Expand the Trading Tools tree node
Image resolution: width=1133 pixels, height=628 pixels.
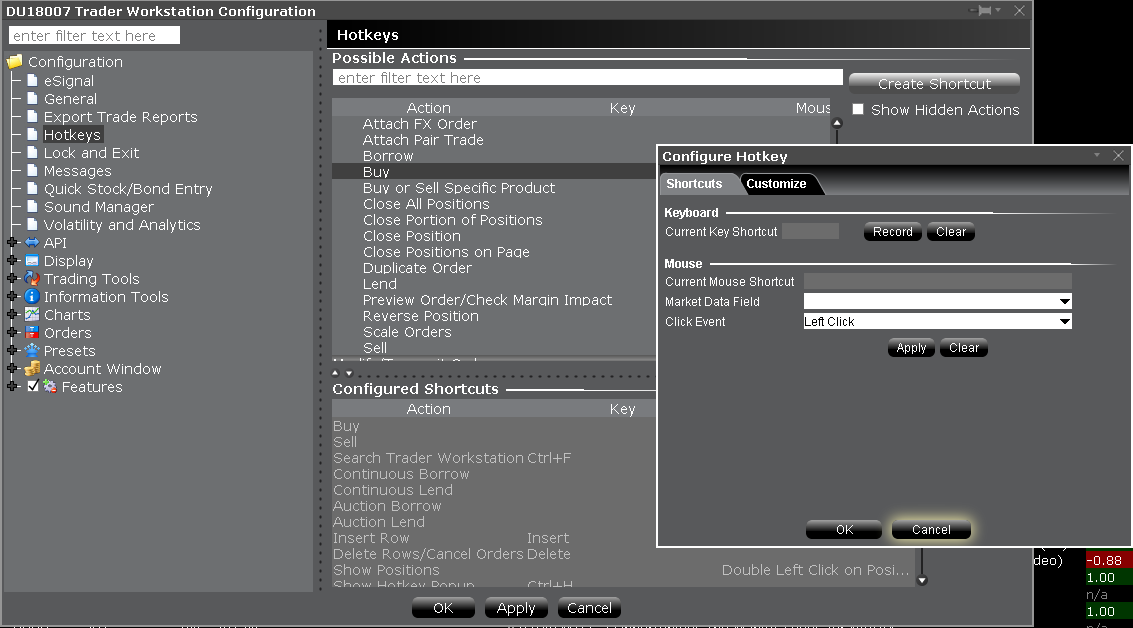tap(12, 279)
